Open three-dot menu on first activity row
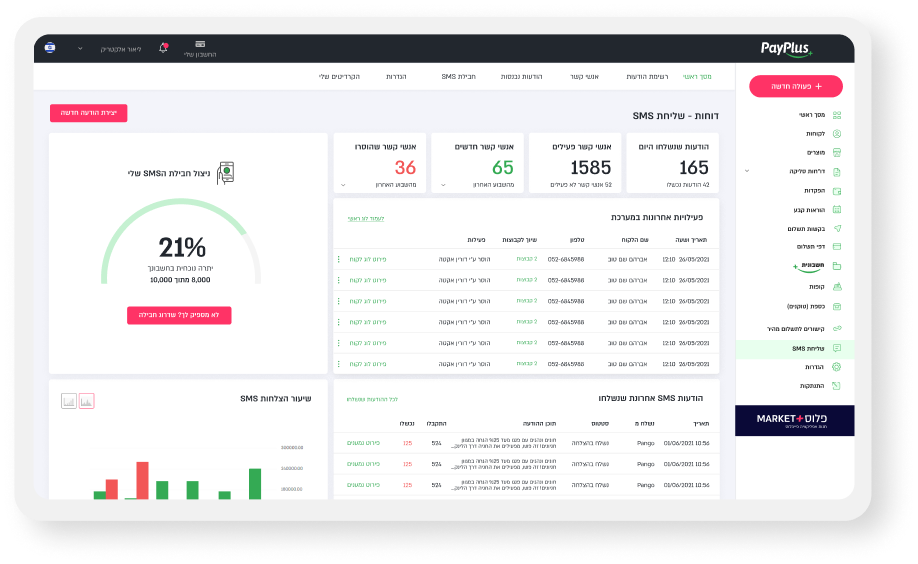The height and width of the screenshot is (564, 918). pos(338,259)
